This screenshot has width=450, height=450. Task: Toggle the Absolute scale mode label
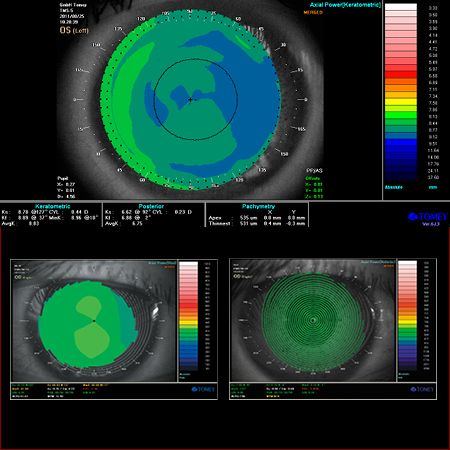(394, 187)
